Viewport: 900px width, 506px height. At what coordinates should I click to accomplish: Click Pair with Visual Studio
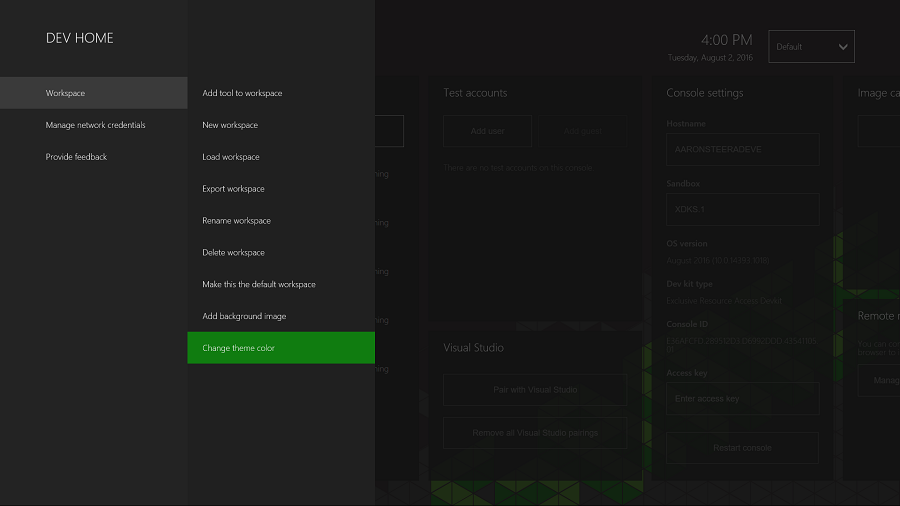[x=535, y=390]
